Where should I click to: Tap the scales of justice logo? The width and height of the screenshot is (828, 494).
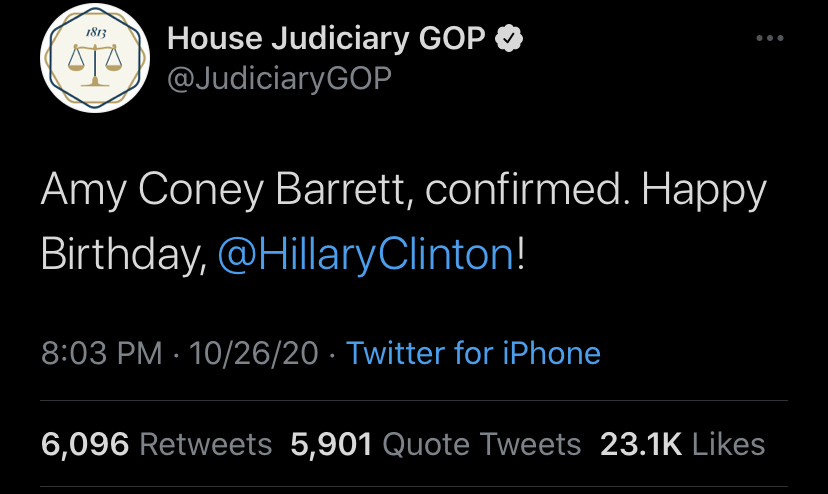click(x=95, y=66)
